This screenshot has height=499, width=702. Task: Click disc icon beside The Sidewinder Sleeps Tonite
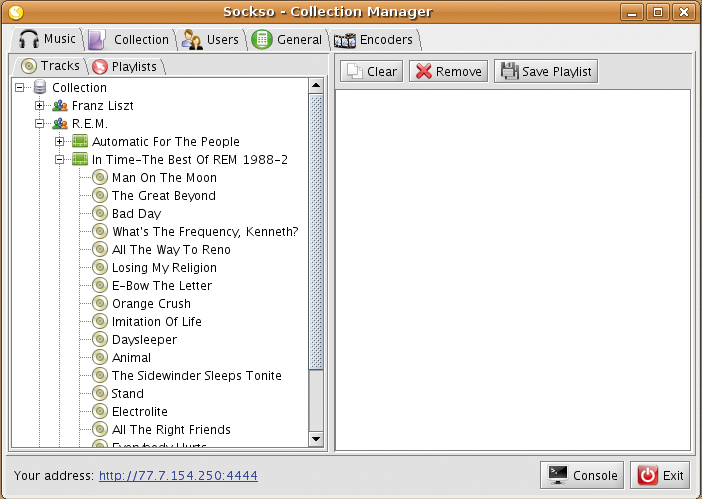[x=100, y=375]
